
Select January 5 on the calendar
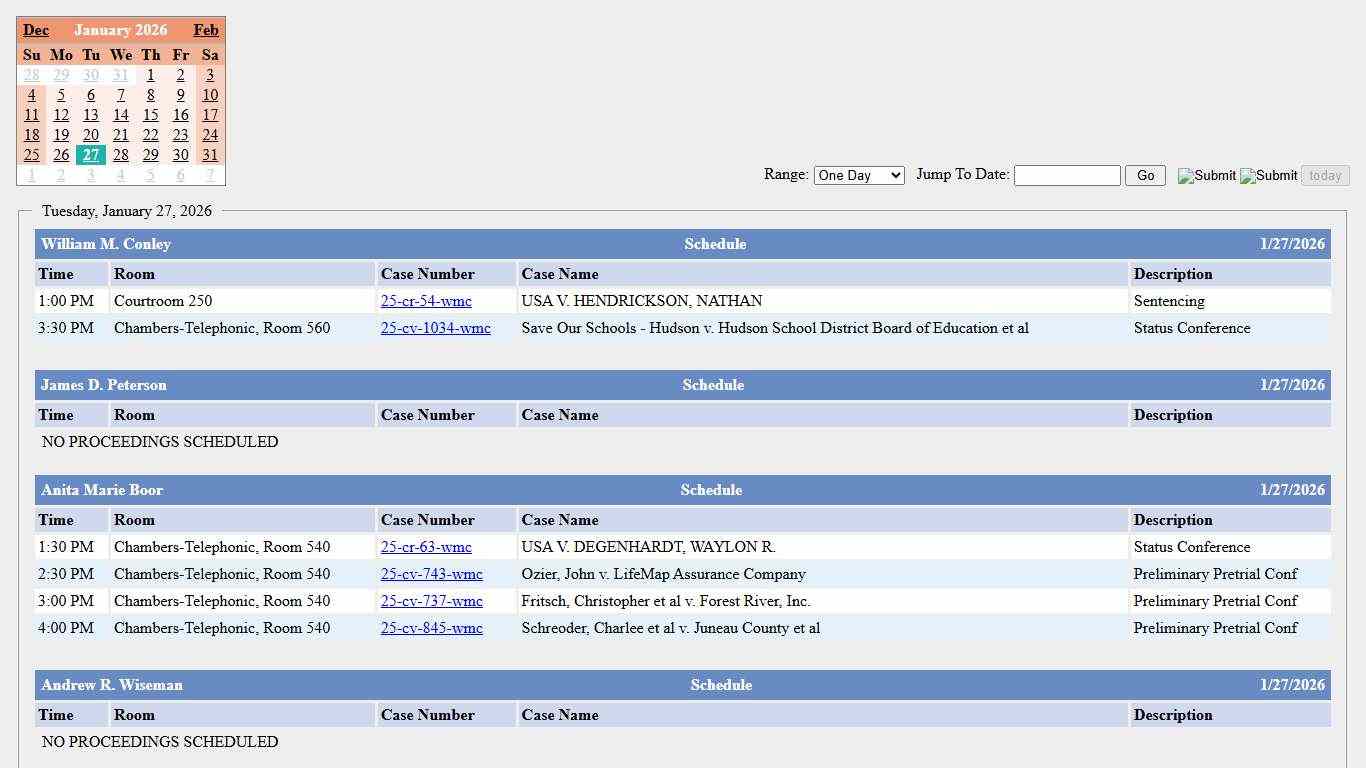(61, 95)
